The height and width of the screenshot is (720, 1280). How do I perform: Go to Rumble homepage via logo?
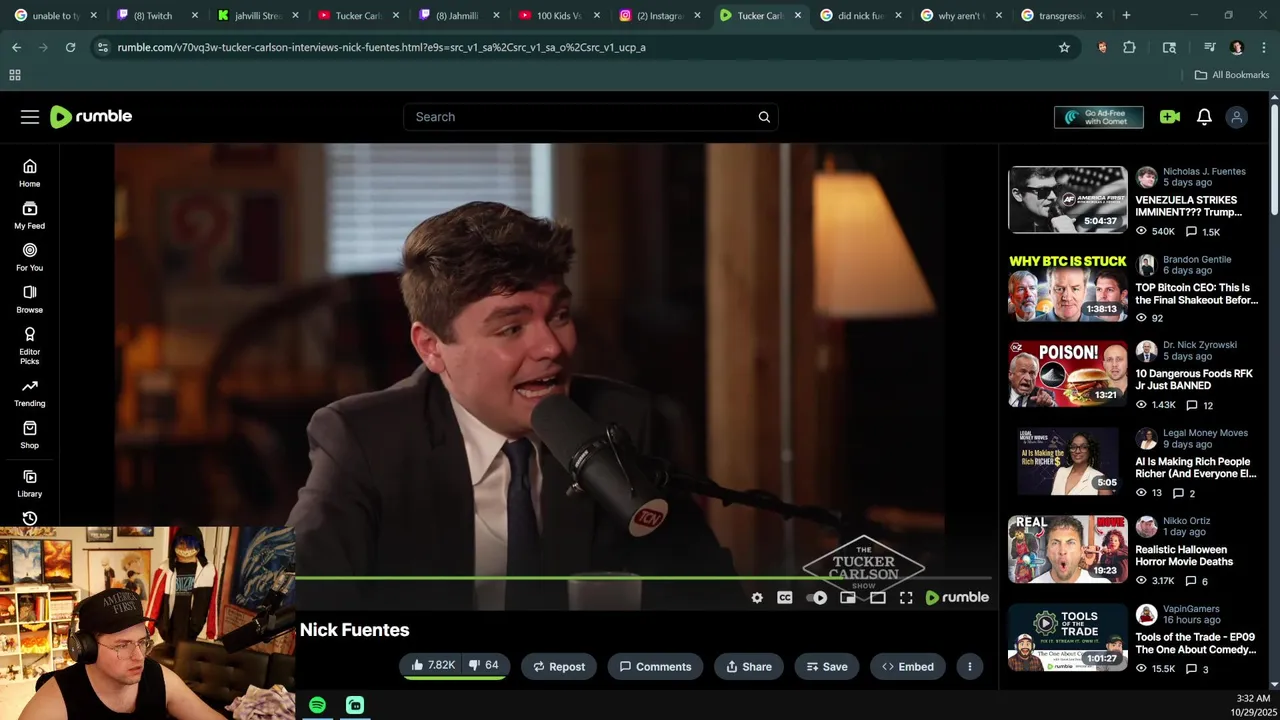point(91,117)
